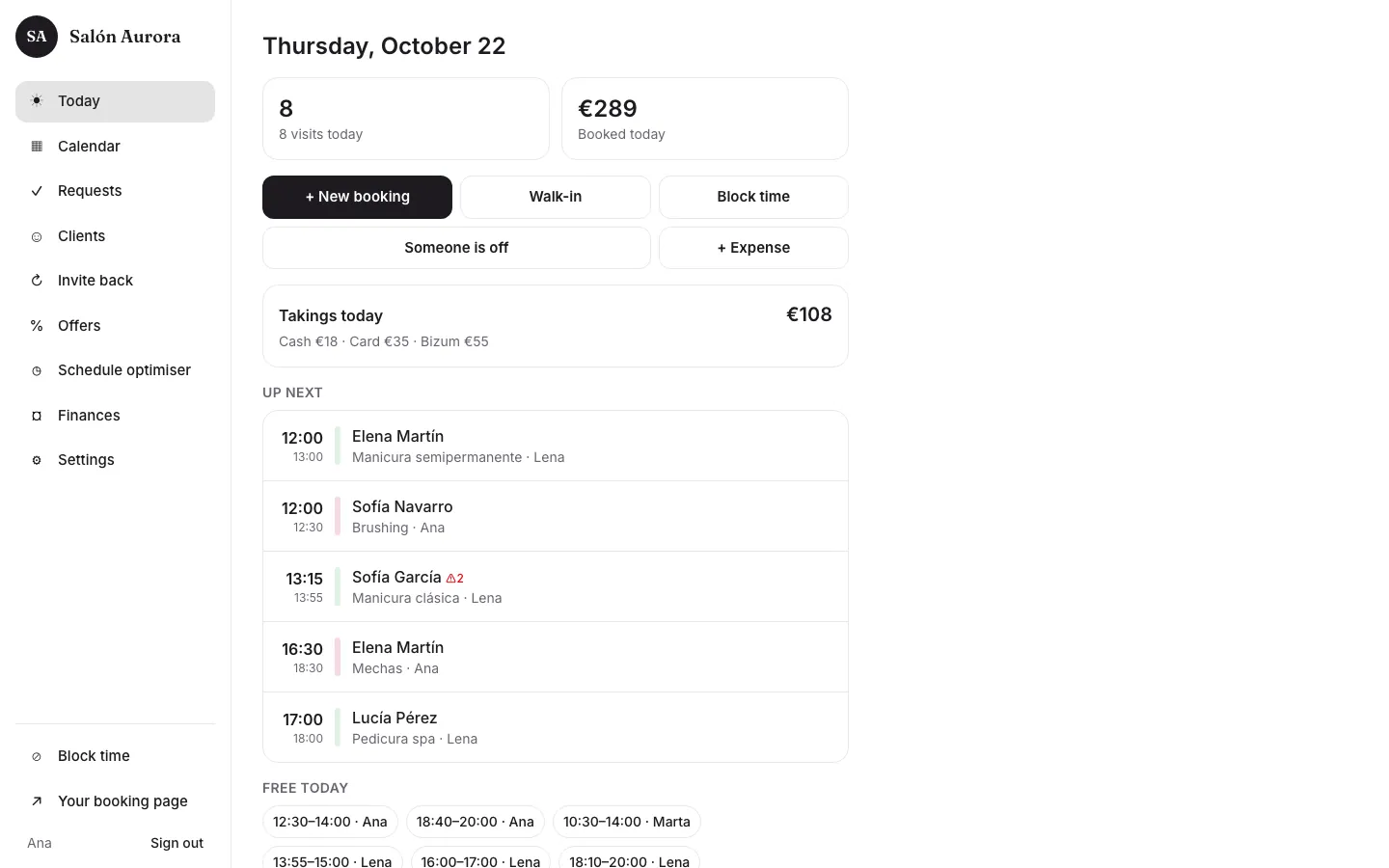Click the arrow icon for Your booking page
1389x868 pixels.
pyautogui.click(x=37, y=801)
